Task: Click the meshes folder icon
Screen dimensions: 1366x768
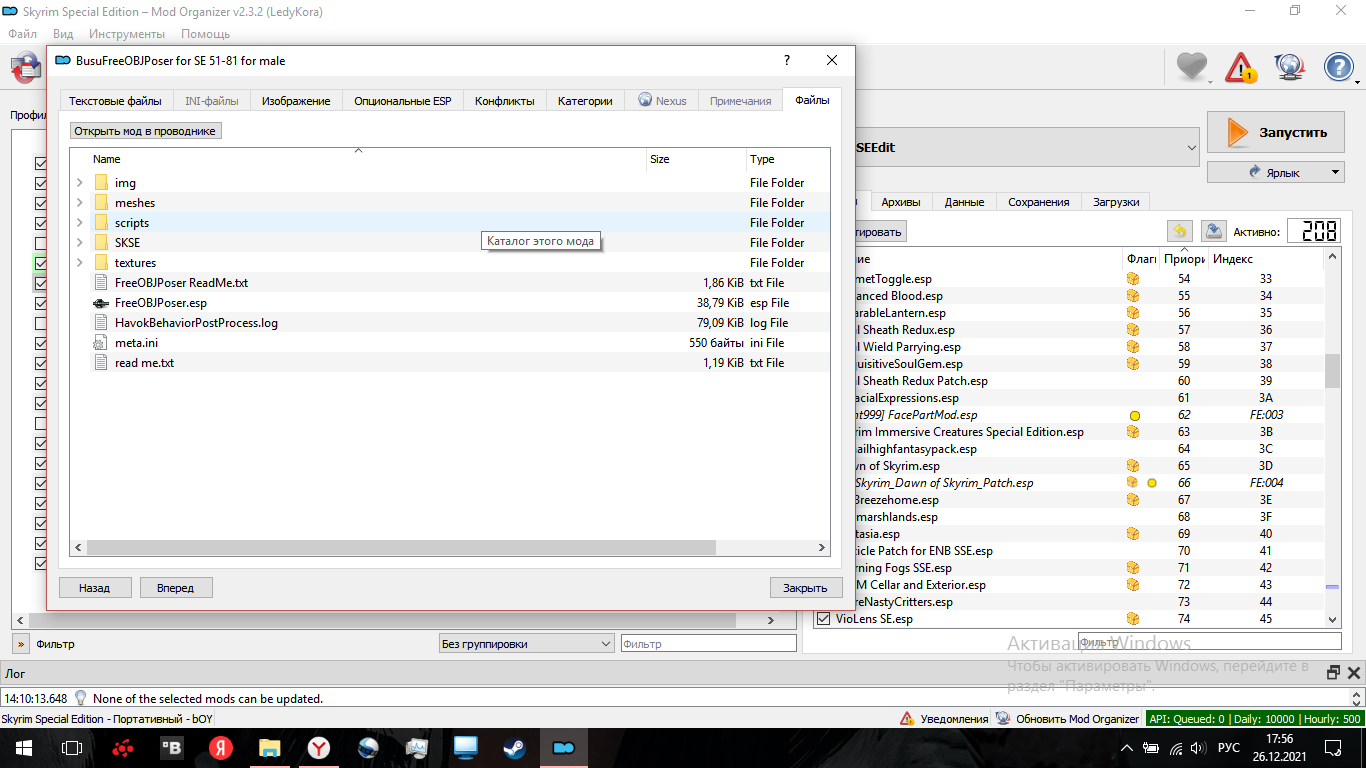Action: [101, 203]
